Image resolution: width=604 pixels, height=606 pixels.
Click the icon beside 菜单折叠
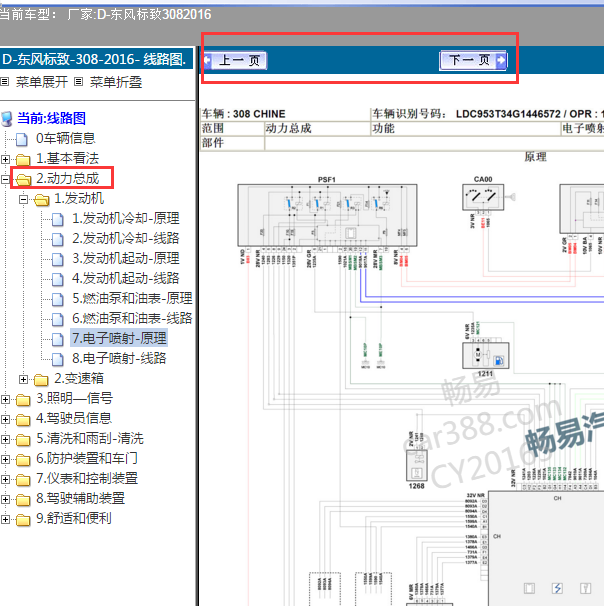pyautogui.click(x=78, y=82)
